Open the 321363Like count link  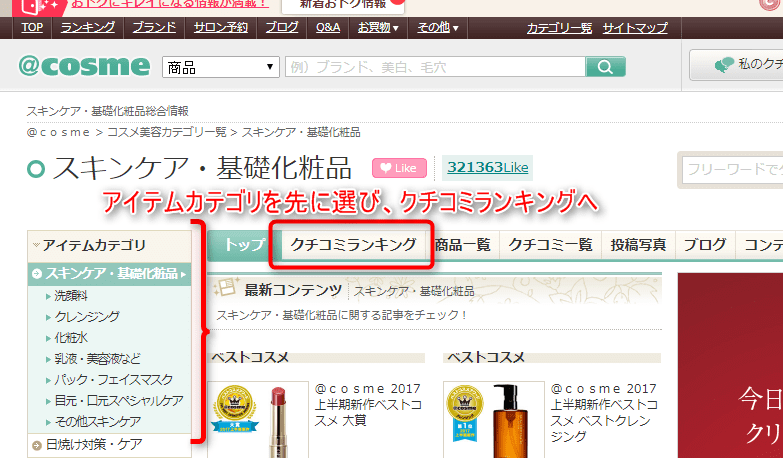[x=487, y=167]
